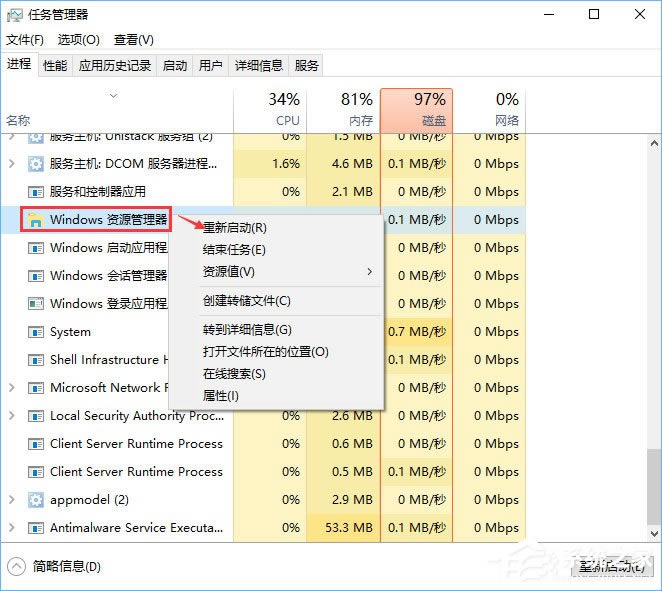Switch to the 详细信息 tab

(258, 65)
